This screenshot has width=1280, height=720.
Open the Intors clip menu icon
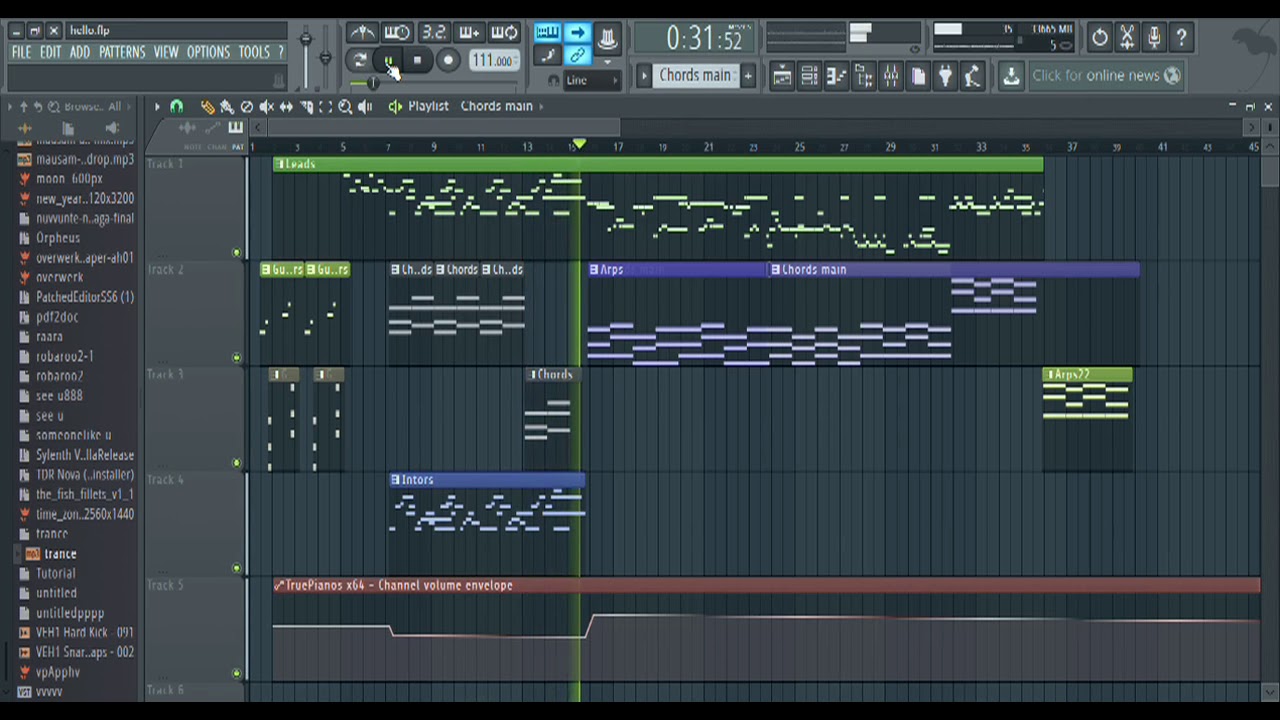tap(396, 480)
